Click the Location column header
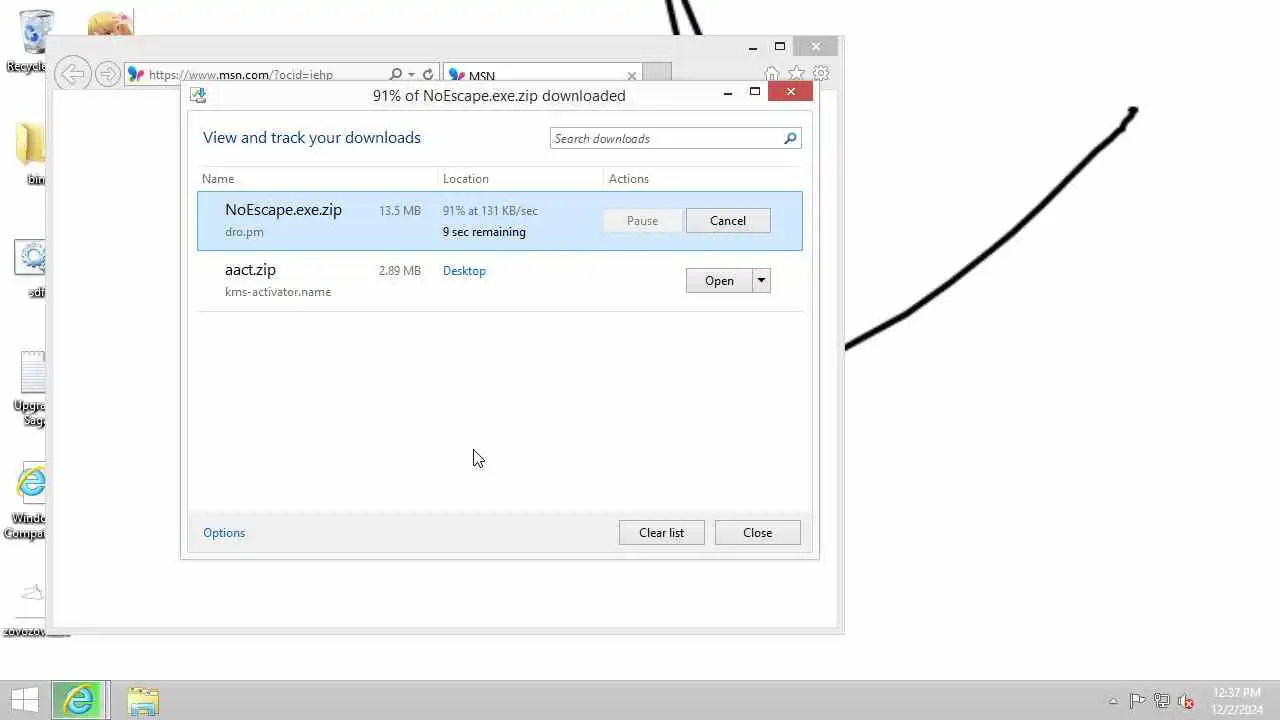Image resolution: width=1280 pixels, height=720 pixels. tap(466, 179)
